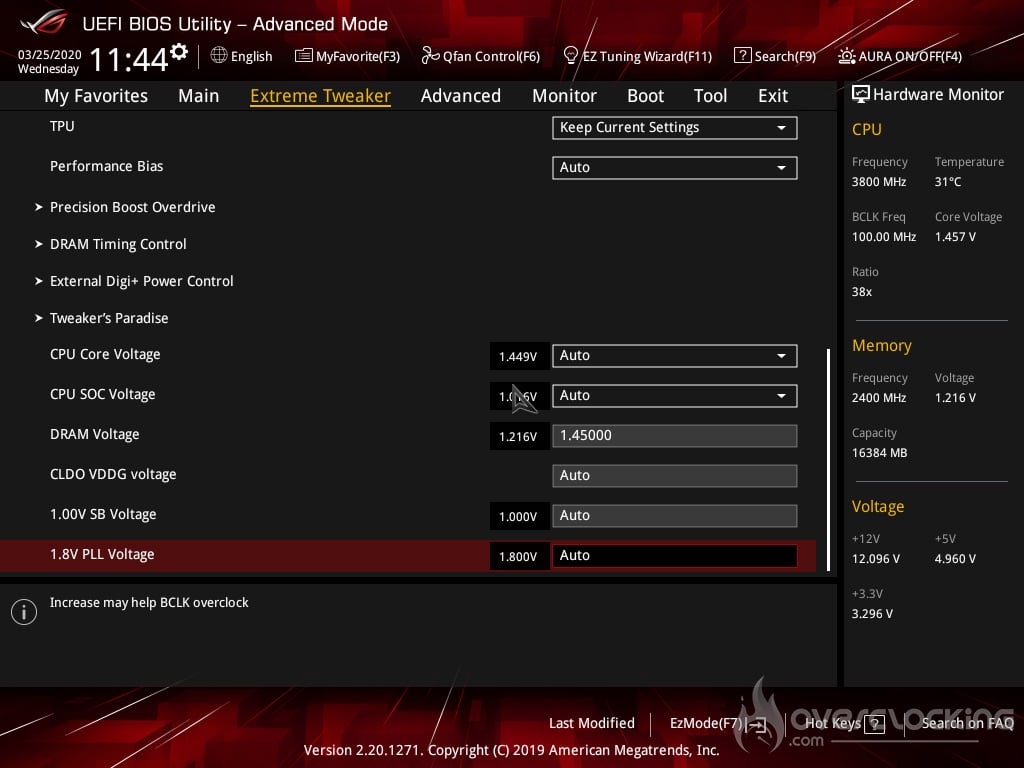Open the Exit tab
The height and width of the screenshot is (768, 1024).
click(x=773, y=96)
